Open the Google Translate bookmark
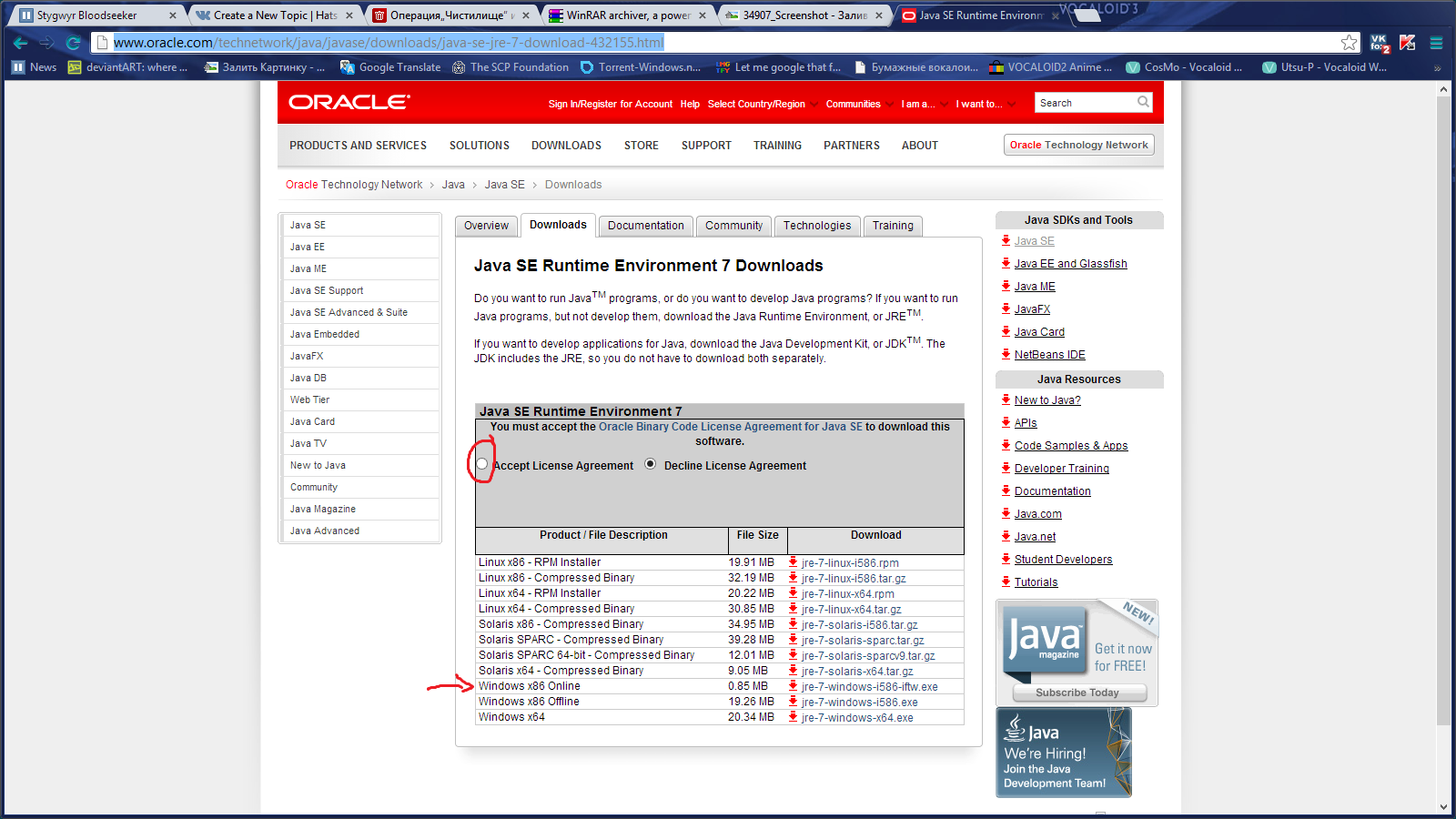Image resolution: width=1456 pixels, height=819 pixels. tap(390, 67)
